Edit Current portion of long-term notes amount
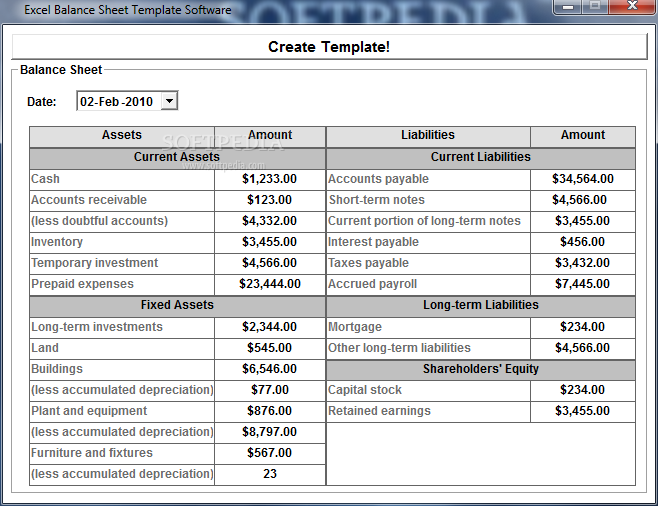Image resolution: width=658 pixels, height=506 pixels. [583, 221]
